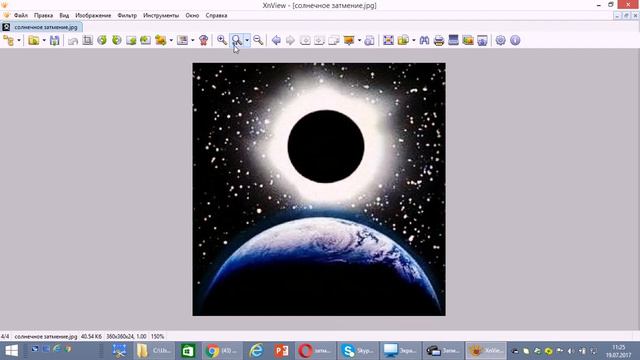Click the Rotate left green icon
Image resolution: width=640 pixels, height=360 pixels.
[102, 40]
